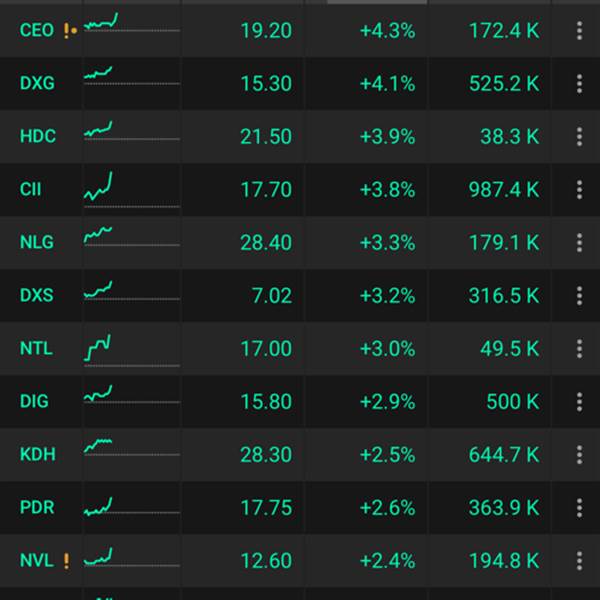
Task: Click the HDC change percentage +3.9%
Action: point(387,137)
